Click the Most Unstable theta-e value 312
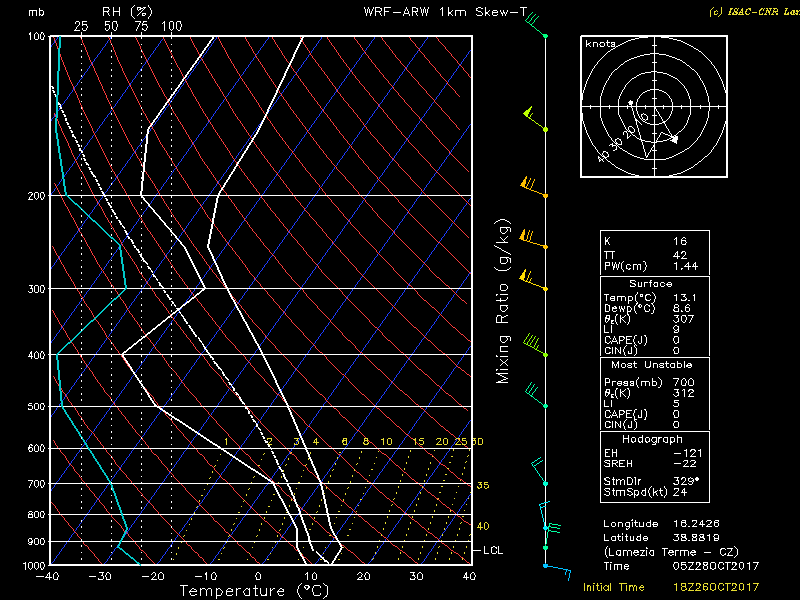 (x=684, y=393)
